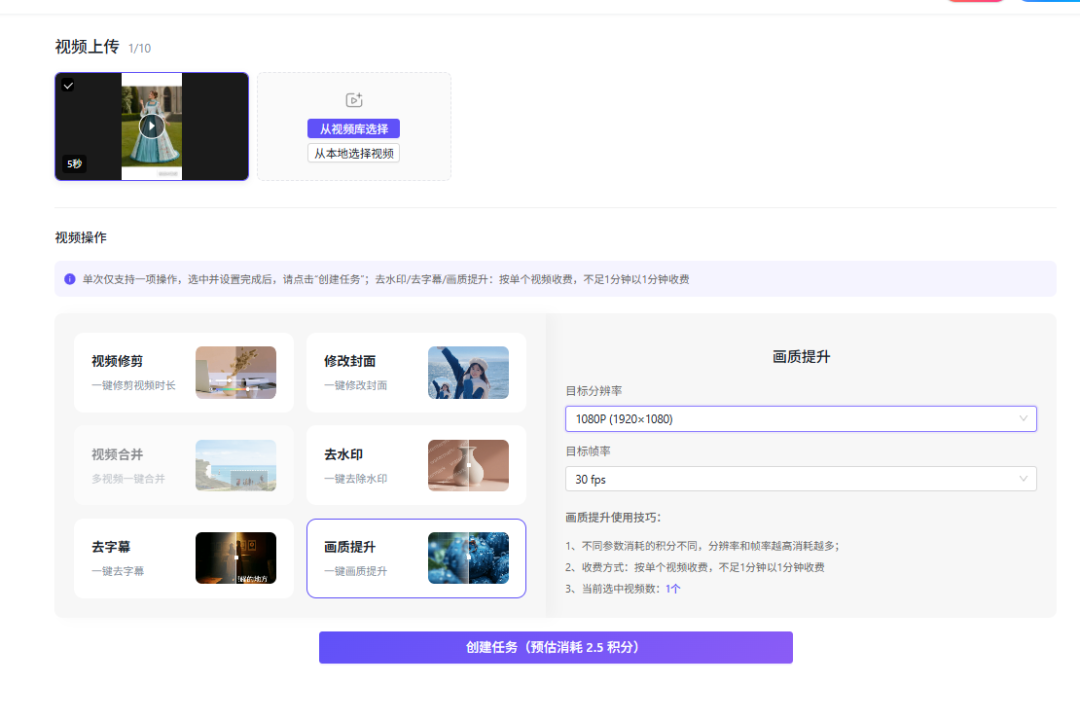Viewport: 1080px width, 720px height.
Task: Open the 目标分辨率 1080P dropdown
Action: (800, 419)
